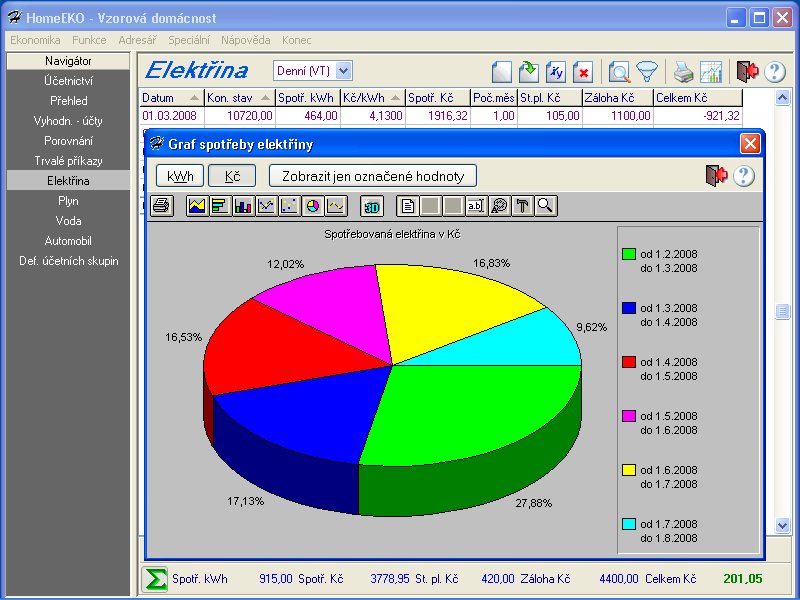Click the Spotř. kWh column header
This screenshot has height=600, width=800.
coord(308,97)
